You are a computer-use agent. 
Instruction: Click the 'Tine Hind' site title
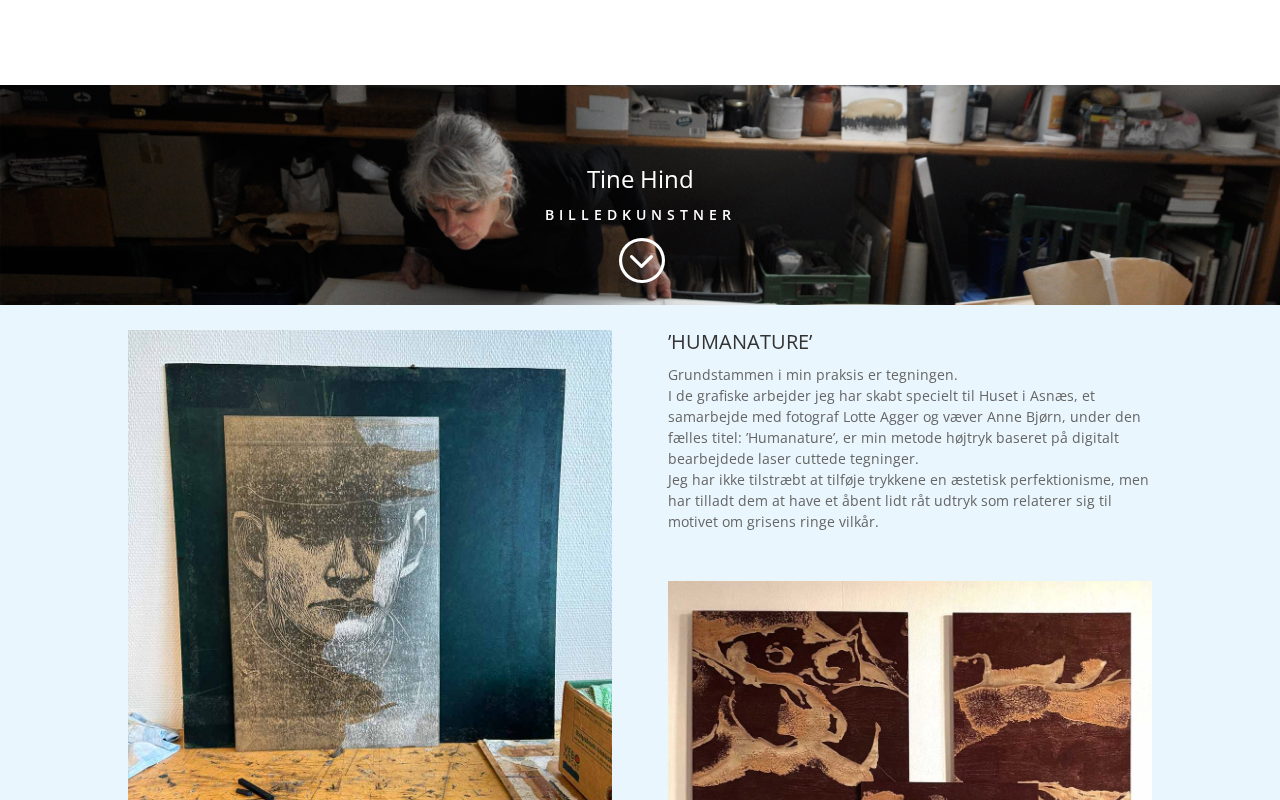tap(640, 179)
